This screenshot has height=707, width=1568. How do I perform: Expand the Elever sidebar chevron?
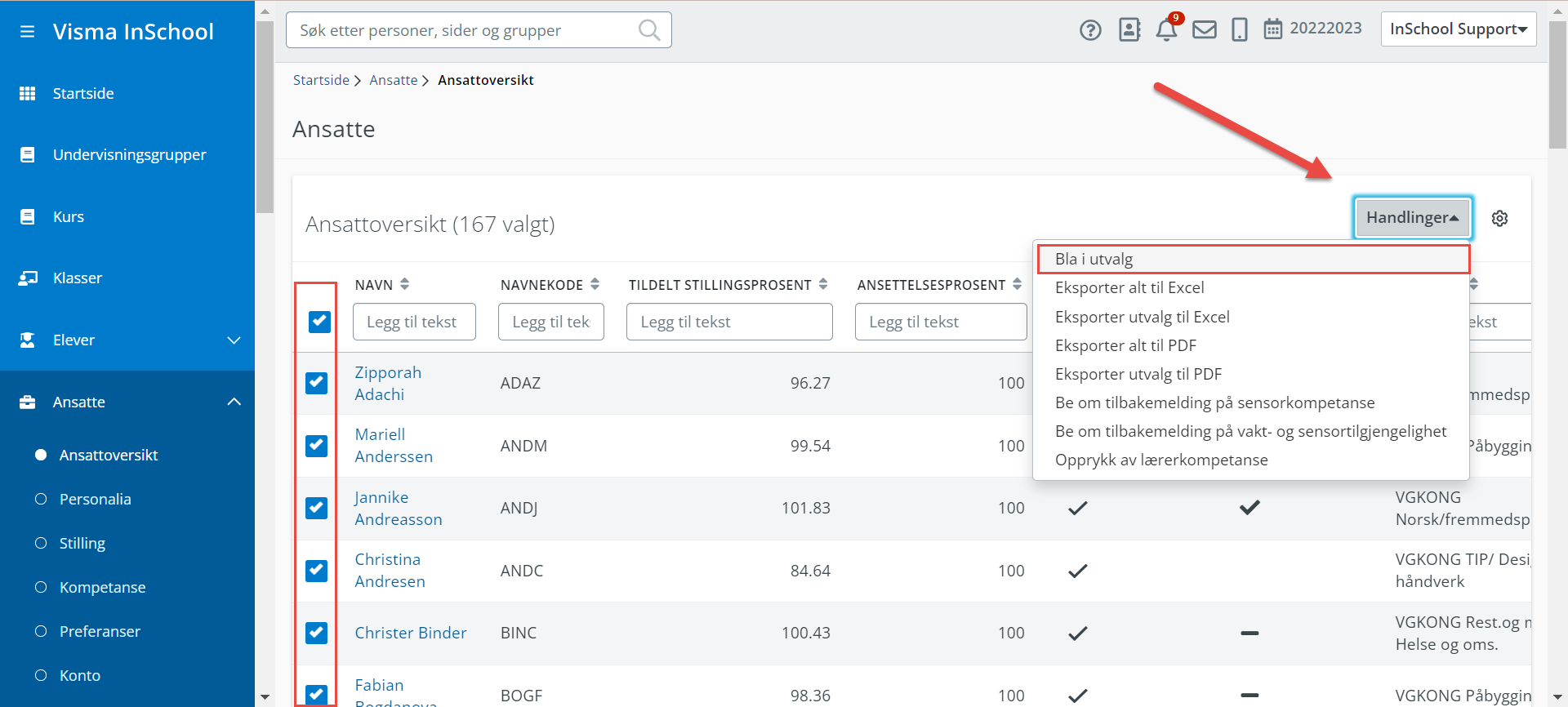(234, 340)
